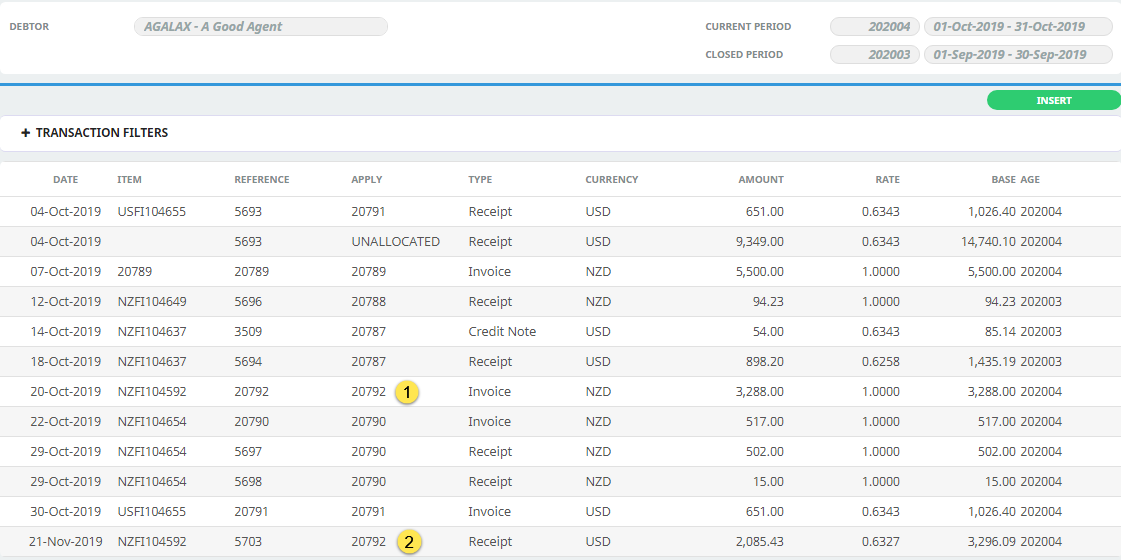Image resolution: width=1121 pixels, height=560 pixels.
Task: Click base value 85.14
Action: 1001,332
